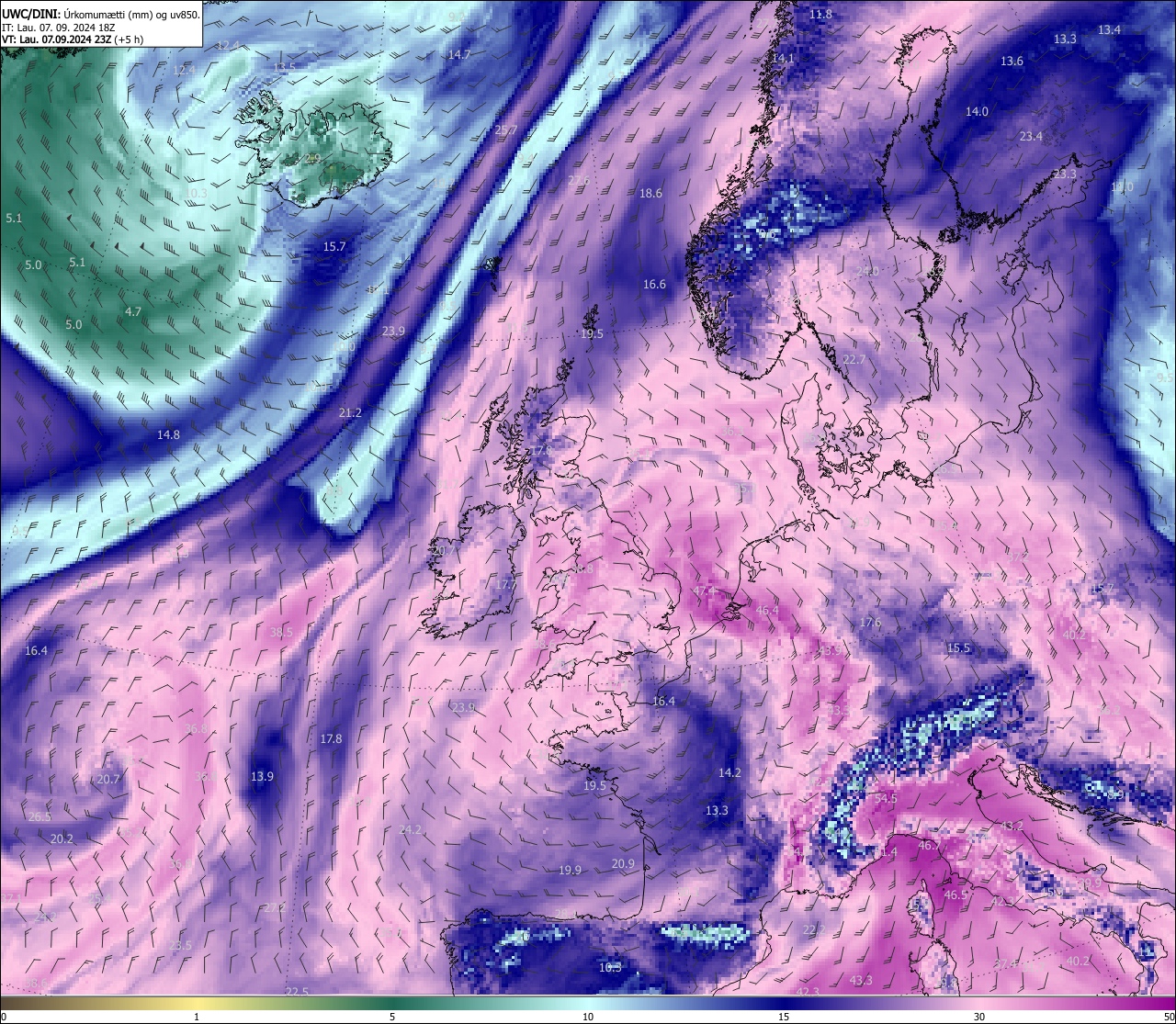The height and width of the screenshot is (1024, 1176).
Task: Click the 13.6 value label
Action: click(x=1012, y=62)
